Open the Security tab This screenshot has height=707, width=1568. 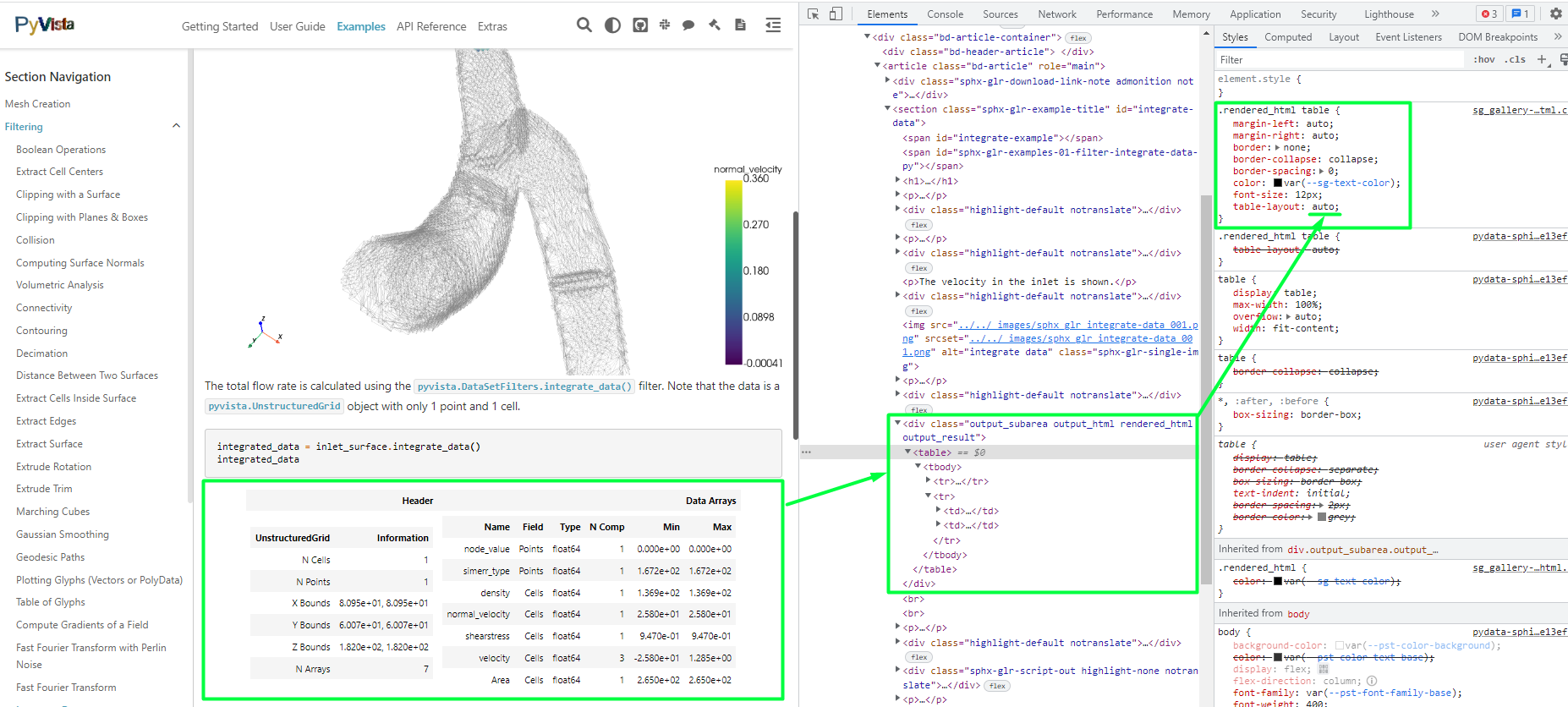point(1319,14)
